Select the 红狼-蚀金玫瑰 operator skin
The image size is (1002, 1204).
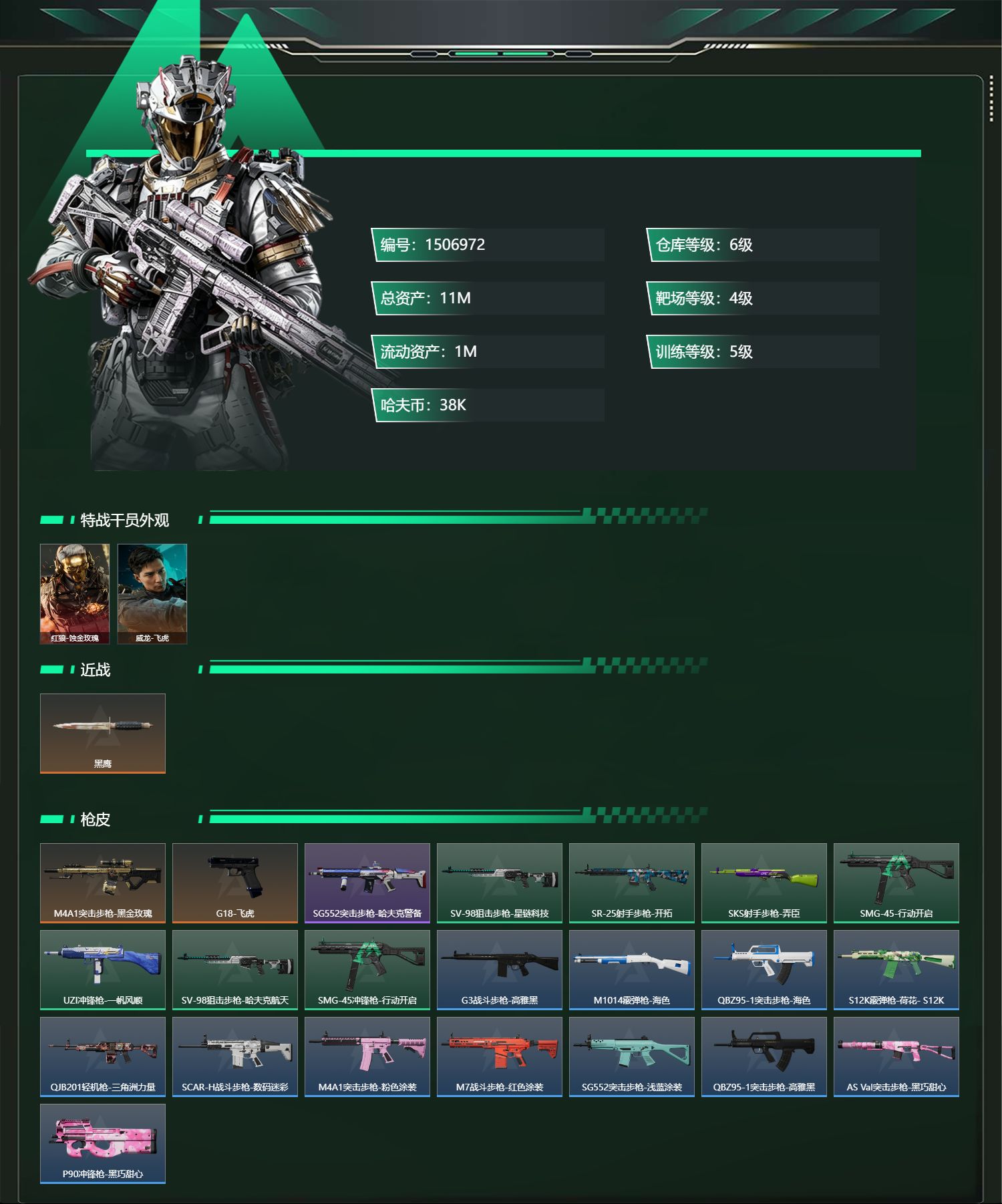tap(75, 593)
